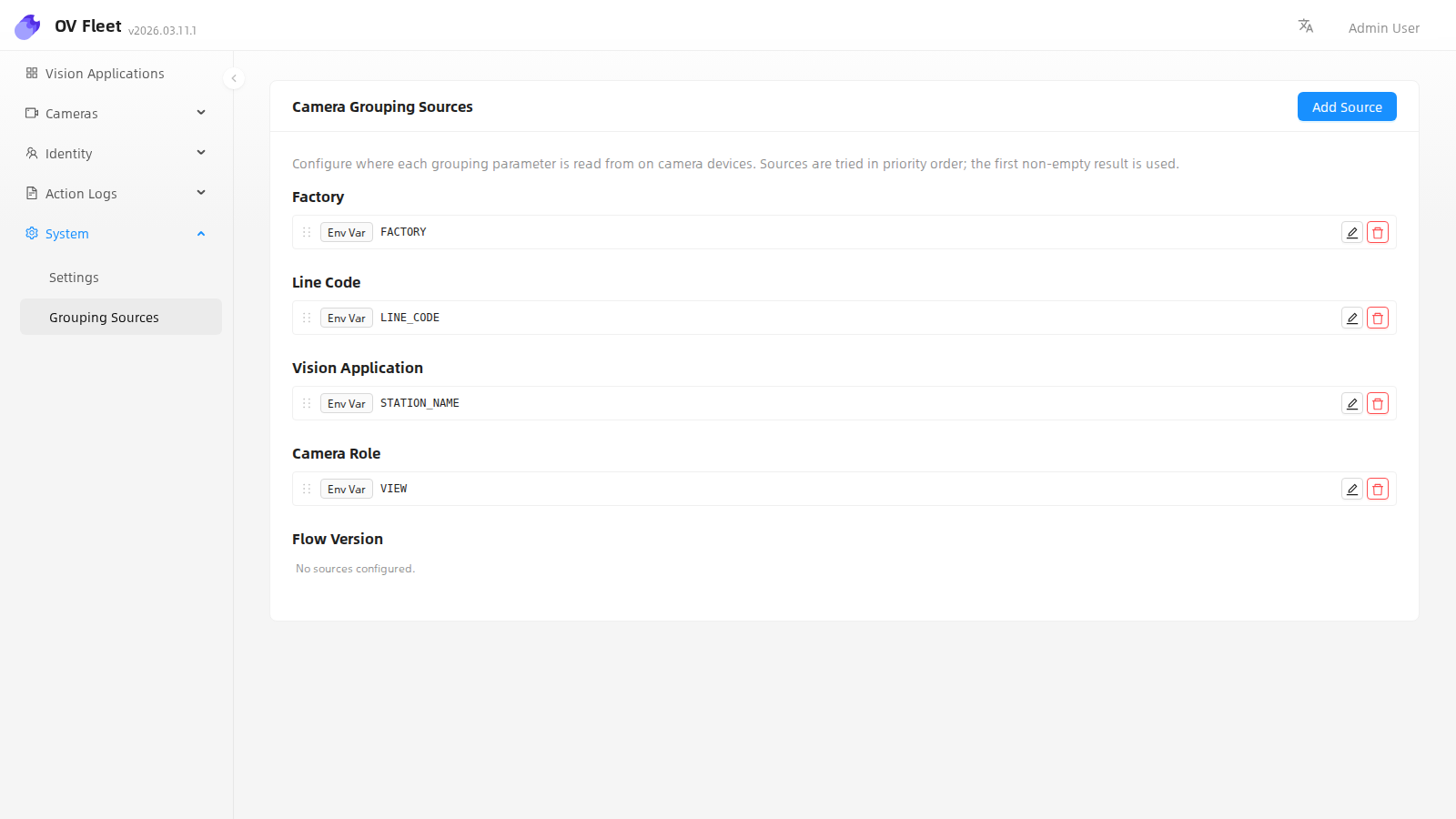
Task: Select Grouping Sources in the sidebar
Action: pyautogui.click(x=120, y=317)
